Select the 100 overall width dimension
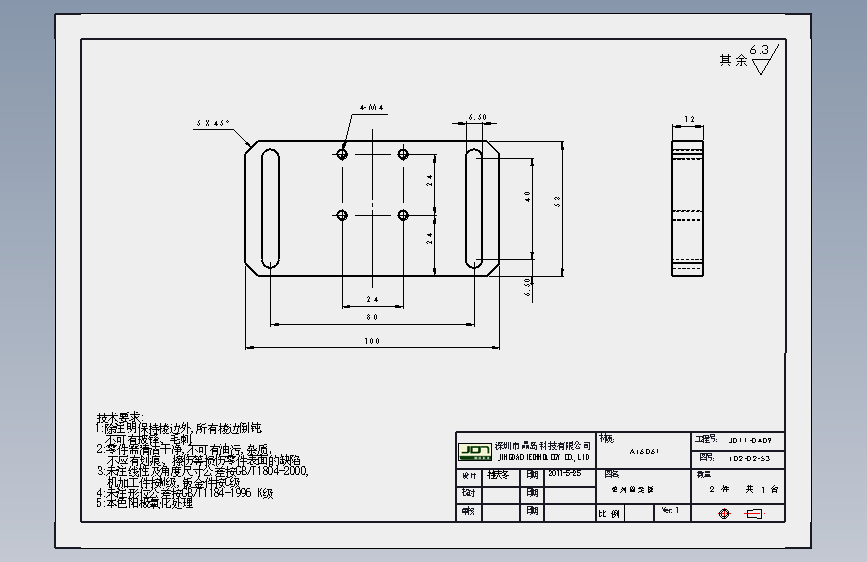Viewport: 867px width, 562px height. coord(372,341)
